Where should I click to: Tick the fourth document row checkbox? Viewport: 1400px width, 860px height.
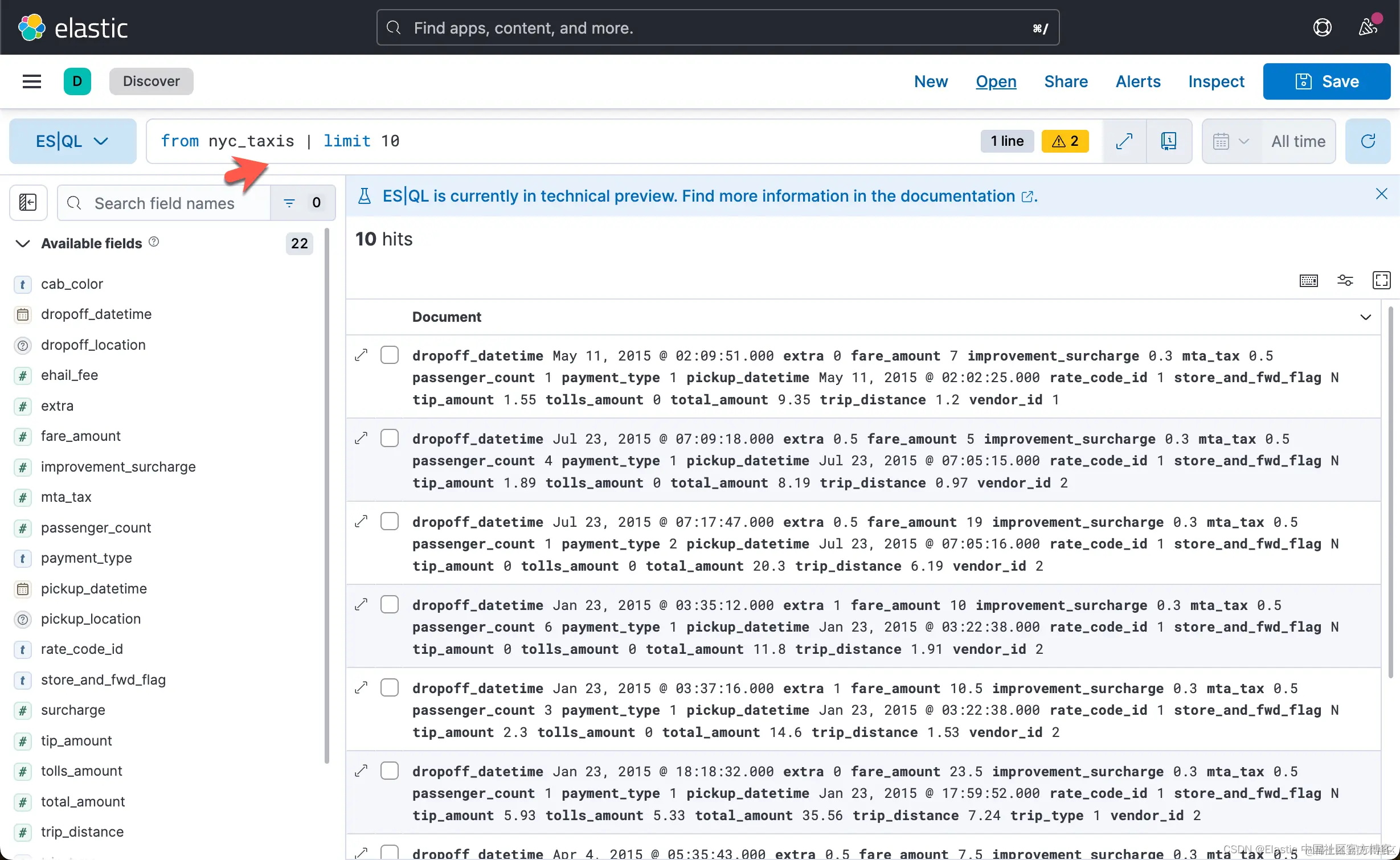pos(390,604)
